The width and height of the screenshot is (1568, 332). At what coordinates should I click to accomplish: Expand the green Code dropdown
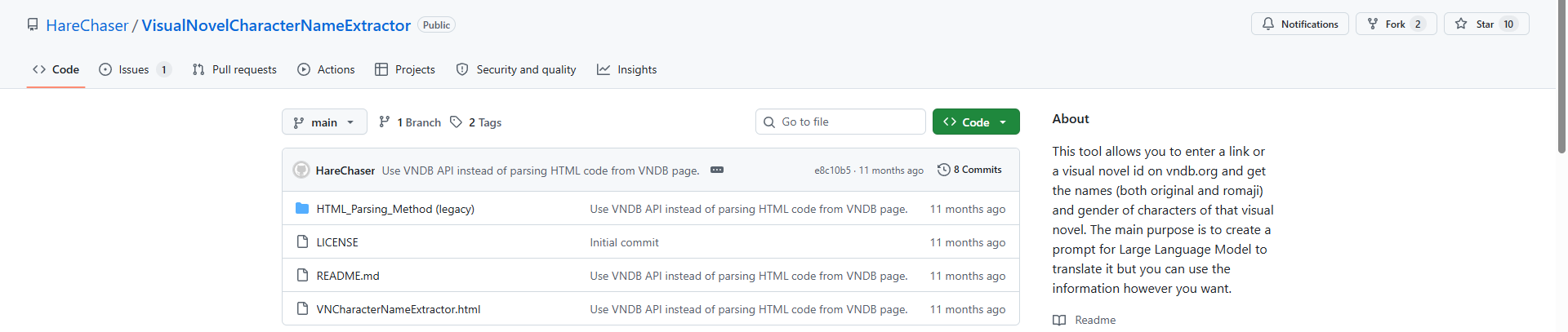click(976, 122)
